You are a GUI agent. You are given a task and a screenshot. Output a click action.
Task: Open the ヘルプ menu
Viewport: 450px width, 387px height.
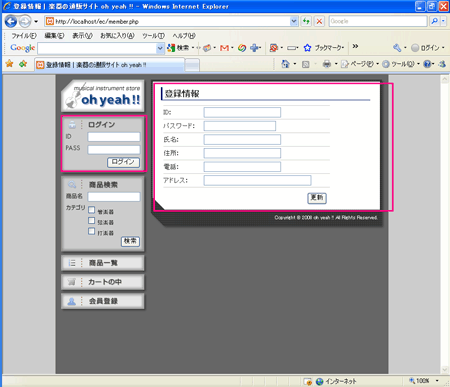click(x=184, y=36)
